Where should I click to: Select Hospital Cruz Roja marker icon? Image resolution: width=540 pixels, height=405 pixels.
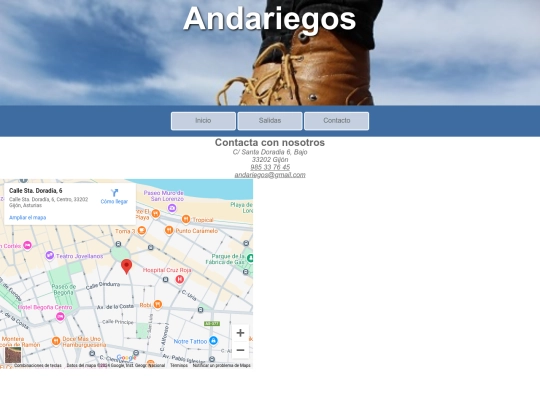pos(179,279)
